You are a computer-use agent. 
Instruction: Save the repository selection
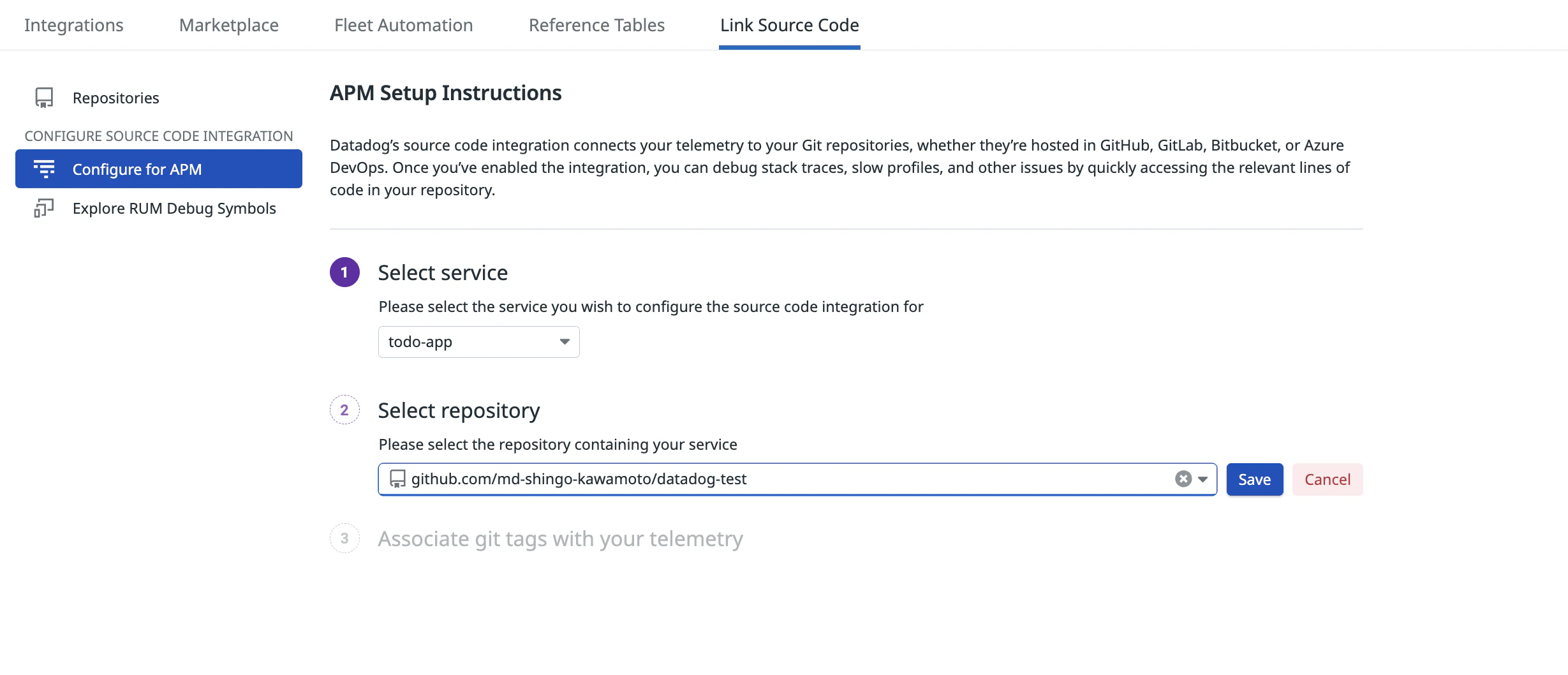pyautogui.click(x=1255, y=479)
